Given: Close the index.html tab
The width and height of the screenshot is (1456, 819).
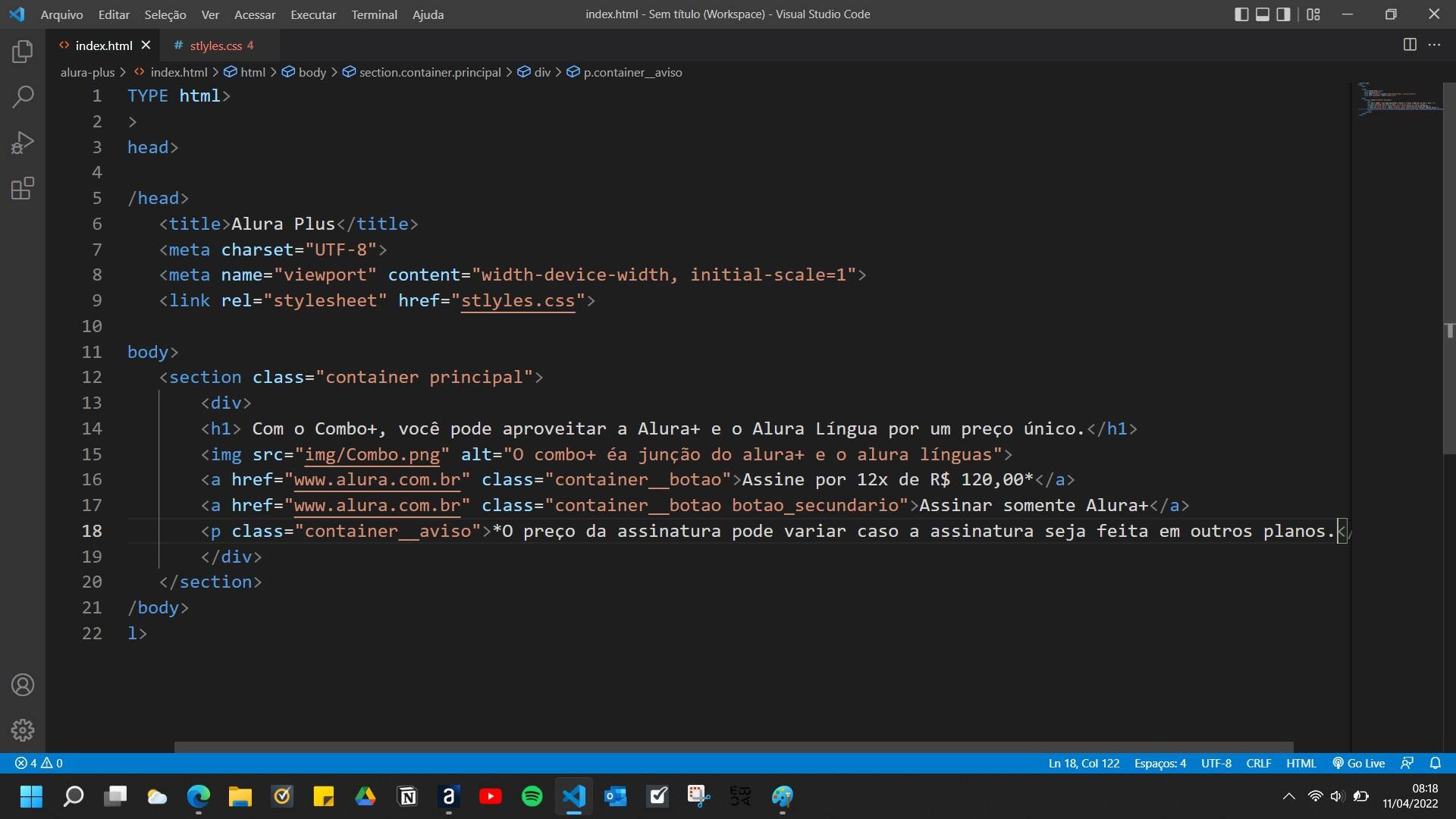Looking at the screenshot, I should (146, 45).
